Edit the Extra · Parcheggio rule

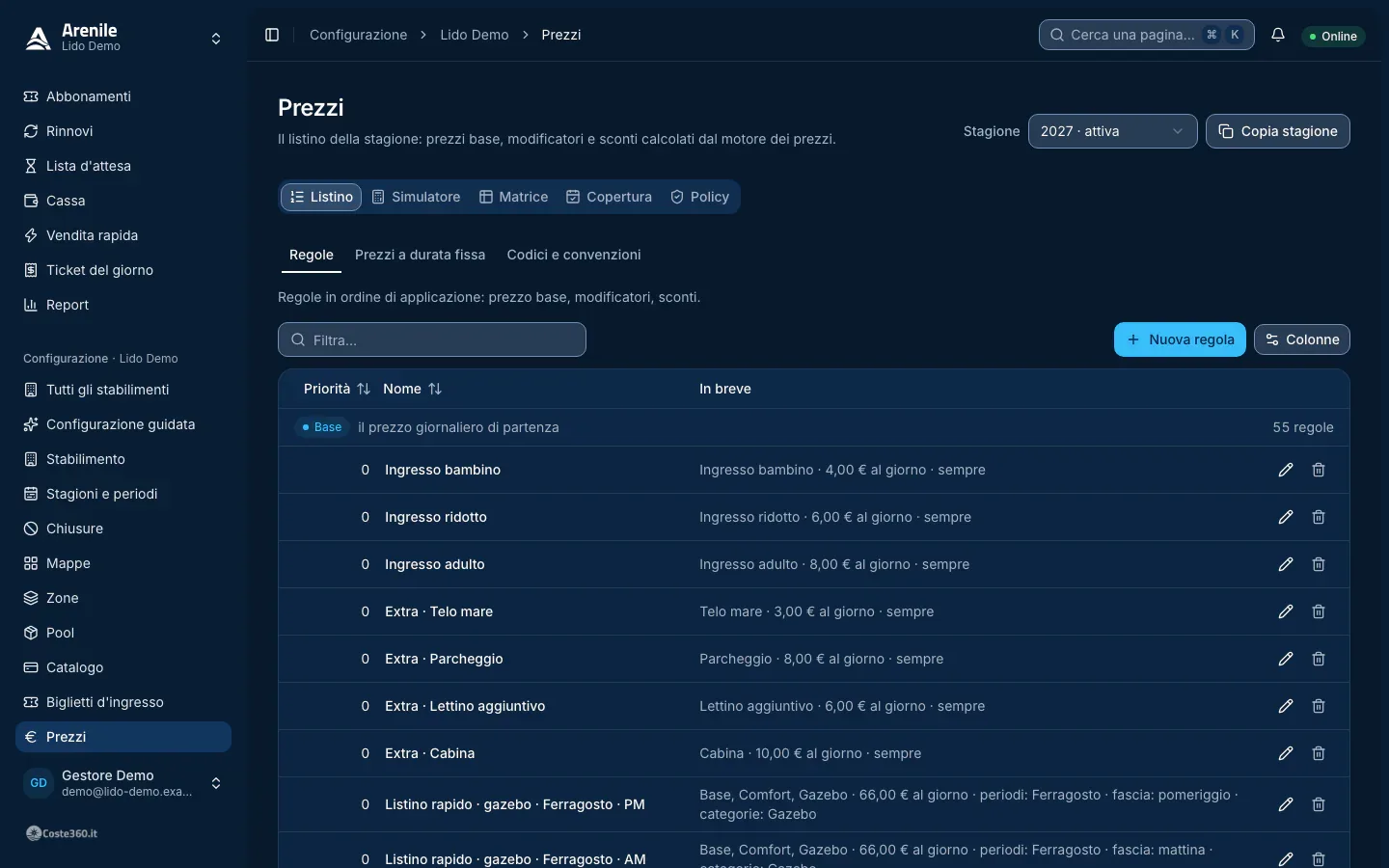tap(1286, 659)
